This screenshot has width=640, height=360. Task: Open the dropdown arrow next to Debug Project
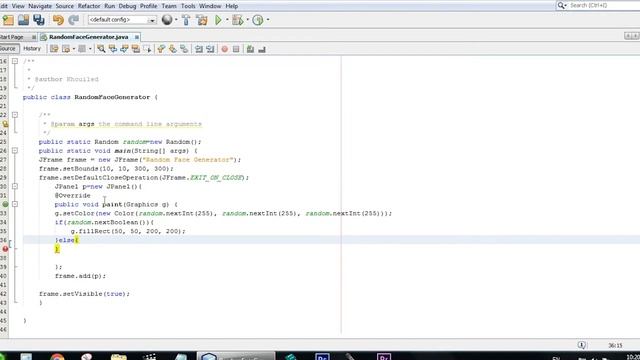tap(247, 20)
